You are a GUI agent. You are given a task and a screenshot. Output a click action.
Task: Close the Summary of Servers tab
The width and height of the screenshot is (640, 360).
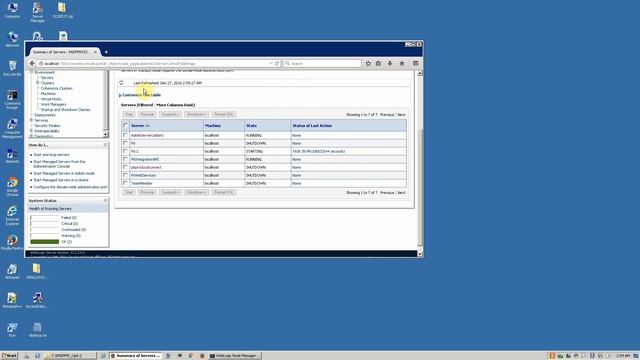[x=96, y=52]
